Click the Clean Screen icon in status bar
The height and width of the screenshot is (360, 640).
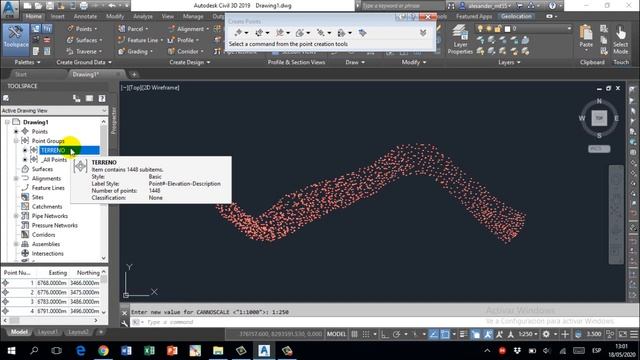pos(622,334)
